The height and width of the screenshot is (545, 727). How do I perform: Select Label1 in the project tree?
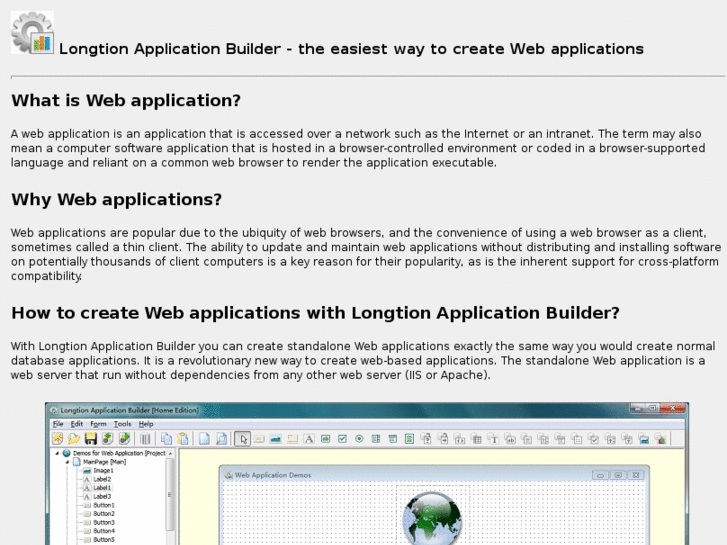click(102, 487)
